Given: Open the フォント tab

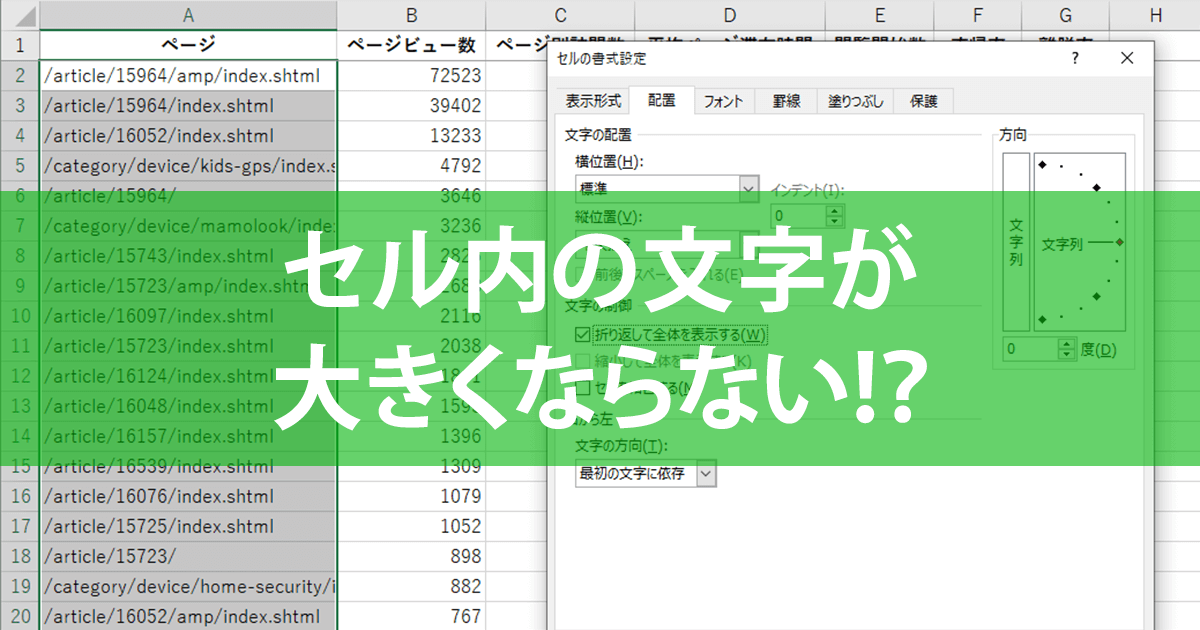Looking at the screenshot, I should click(723, 101).
